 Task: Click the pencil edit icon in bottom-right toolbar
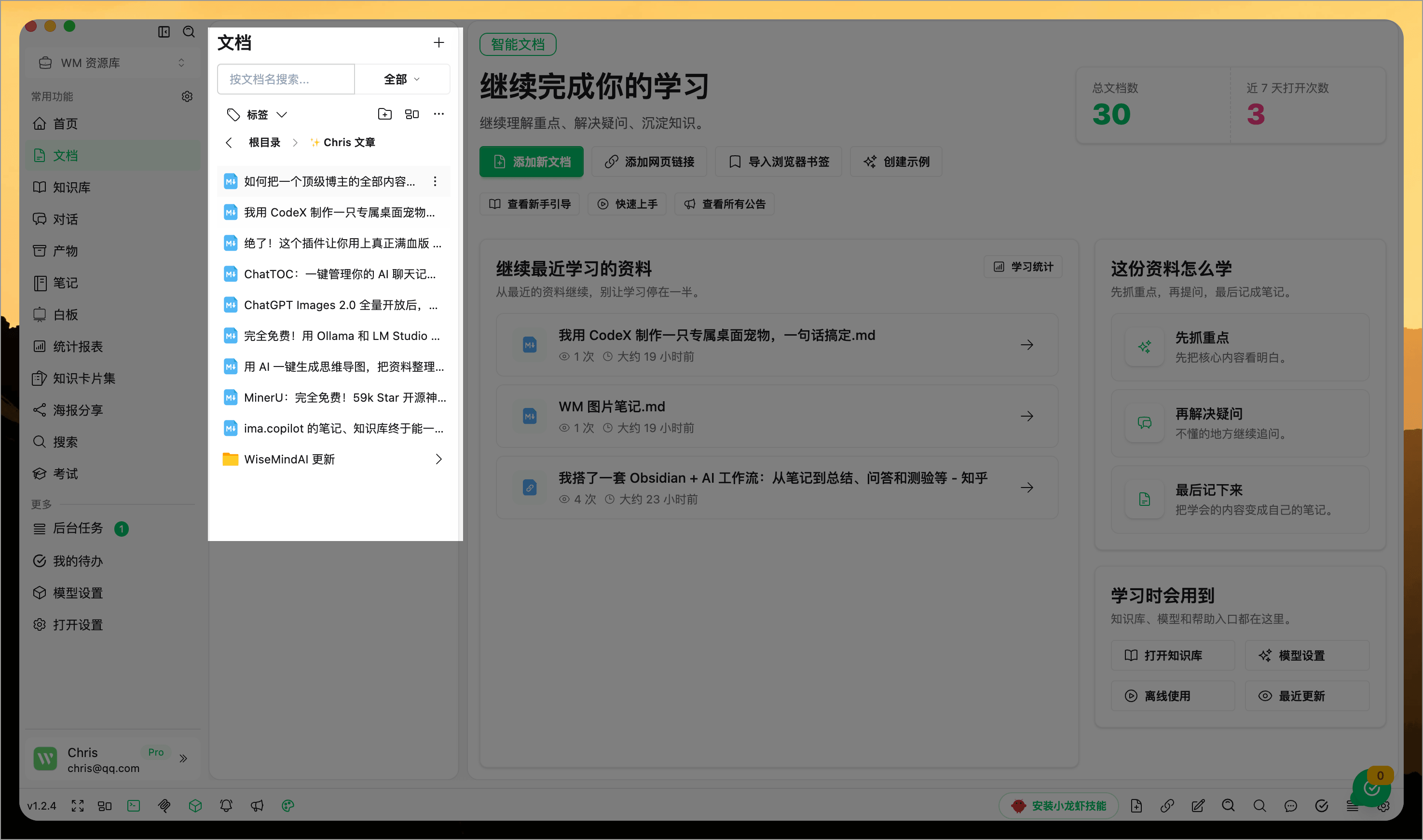coord(1198,805)
